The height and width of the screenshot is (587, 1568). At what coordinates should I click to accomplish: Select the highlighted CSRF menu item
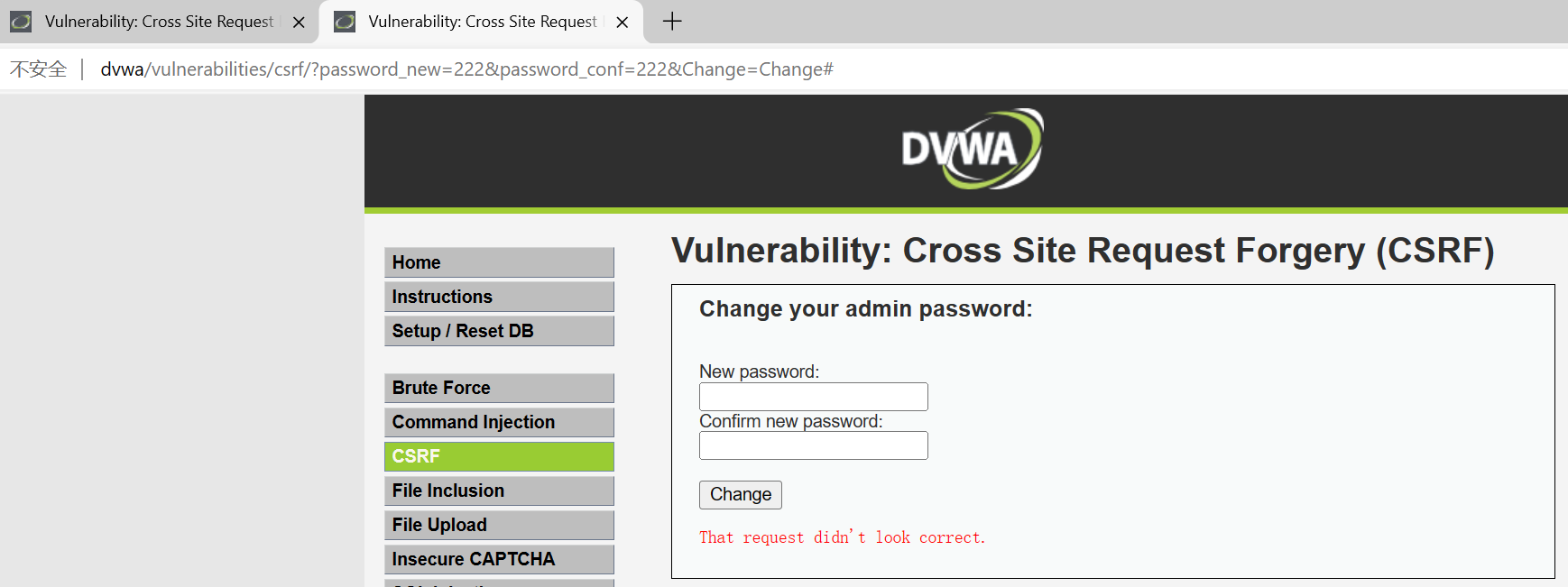tap(499, 456)
